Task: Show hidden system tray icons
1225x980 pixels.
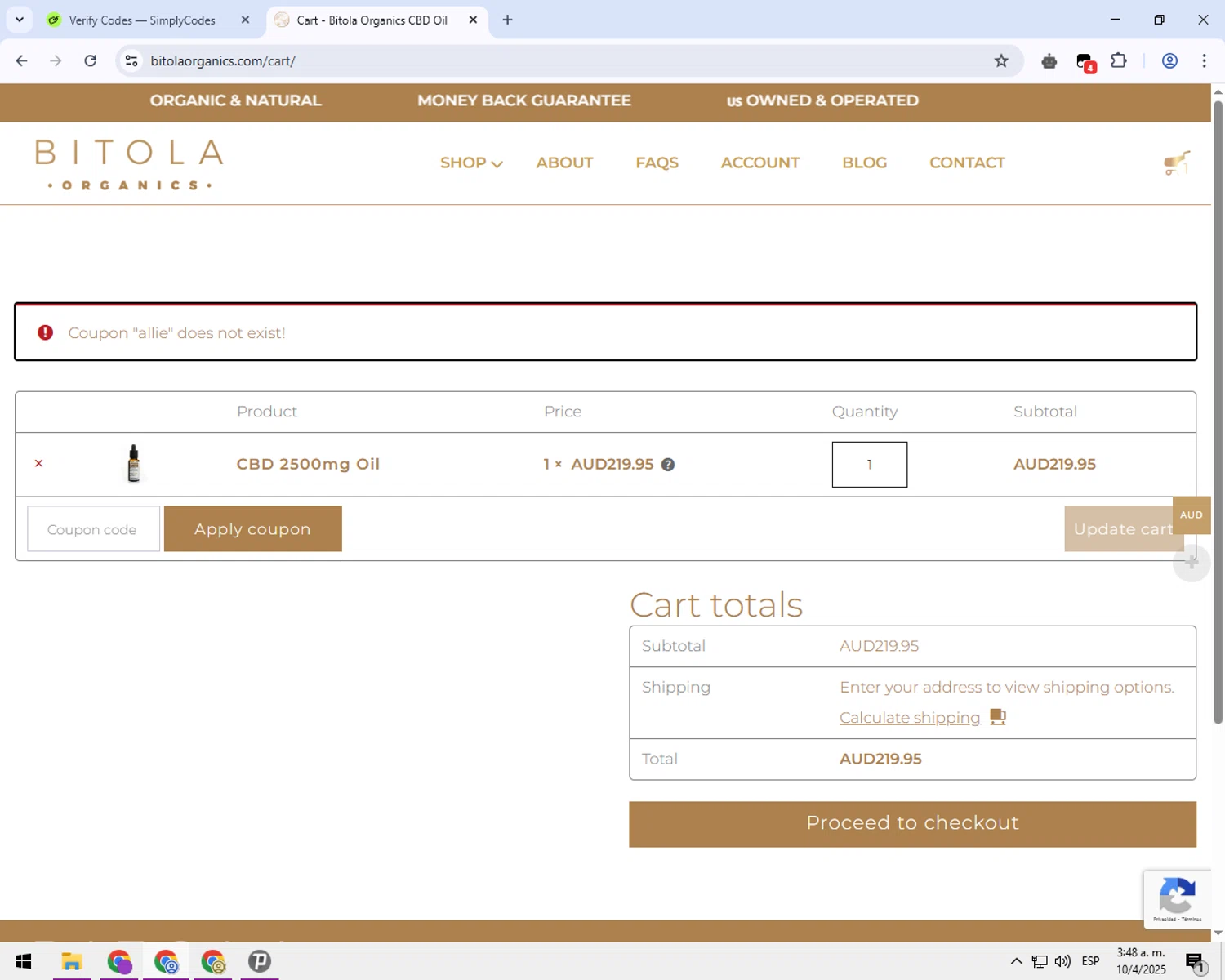Action: pyautogui.click(x=1016, y=961)
